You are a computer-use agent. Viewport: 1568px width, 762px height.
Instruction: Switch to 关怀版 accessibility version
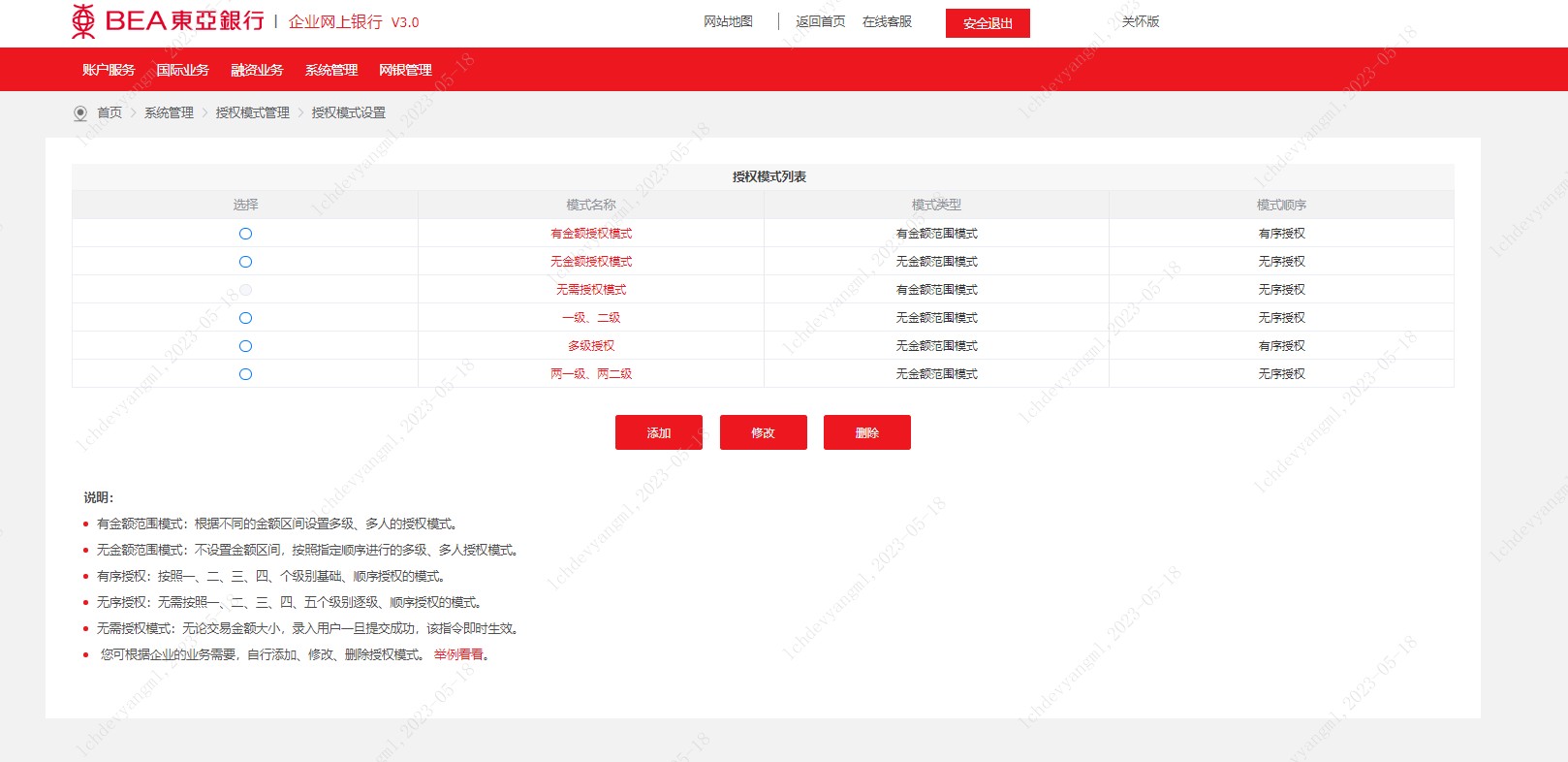point(1141,21)
